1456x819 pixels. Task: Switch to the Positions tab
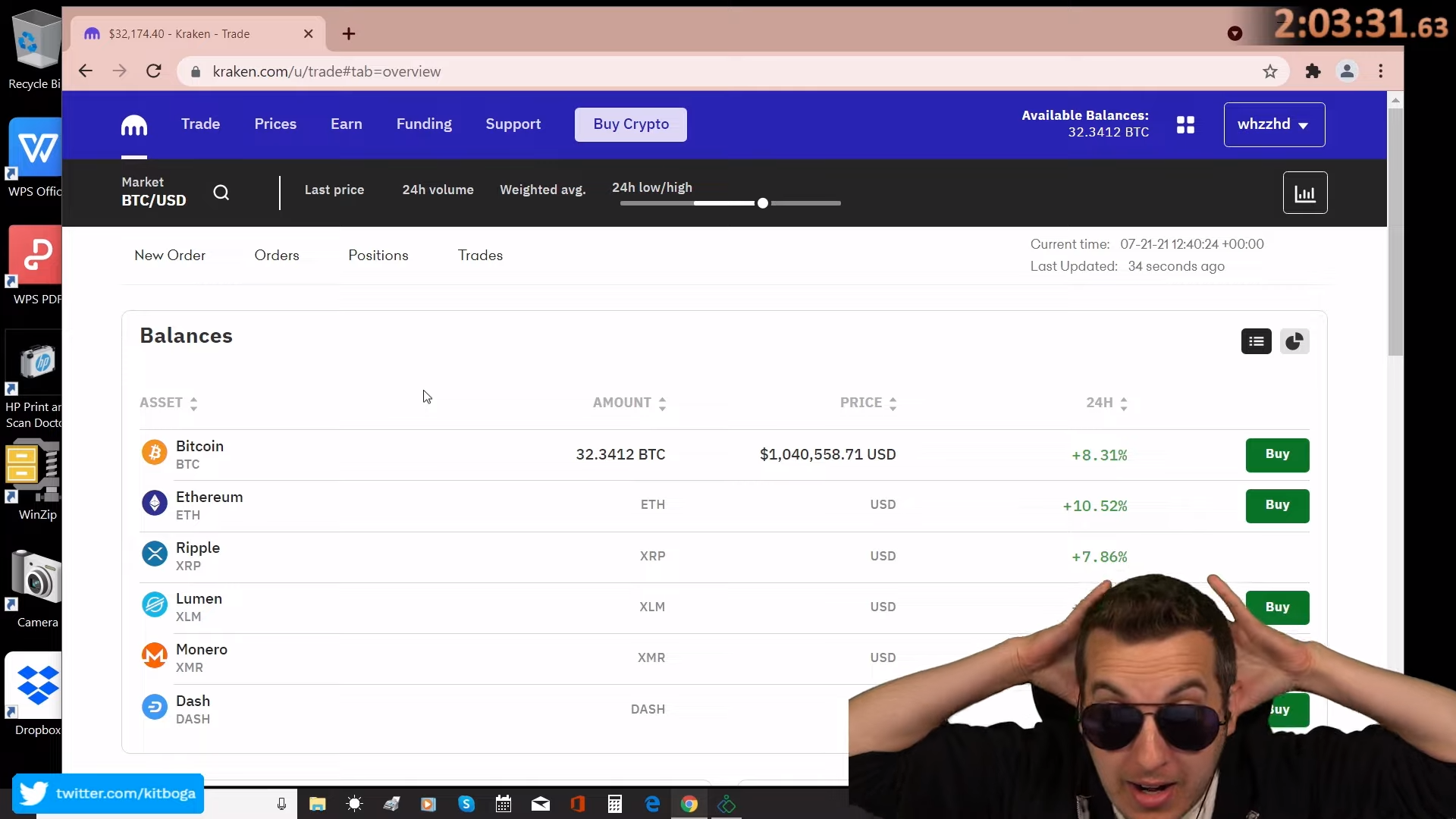(378, 256)
